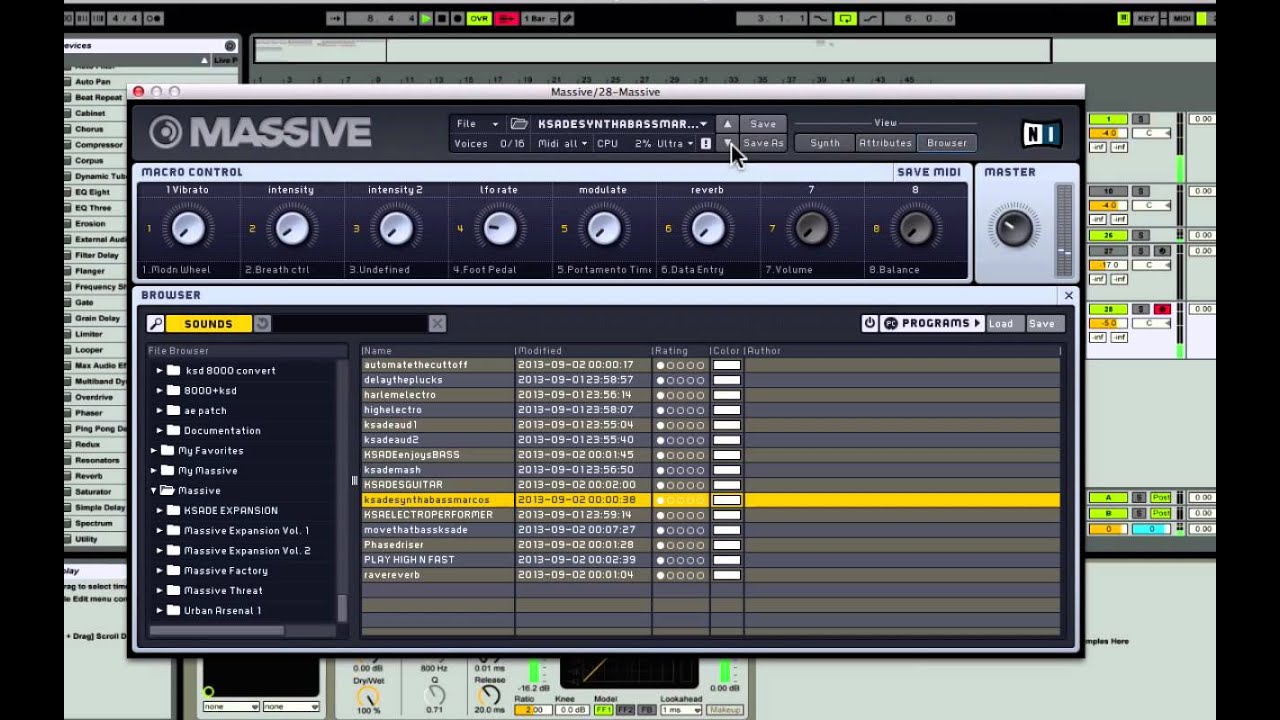Image resolution: width=1280 pixels, height=720 pixels.
Task: Select the SOUNDS browser tab
Action: pyautogui.click(x=208, y=324)
